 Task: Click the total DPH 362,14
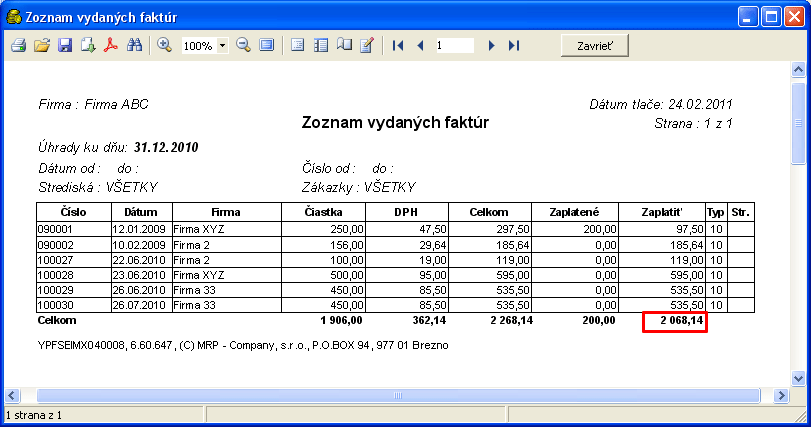coord(429,321)
